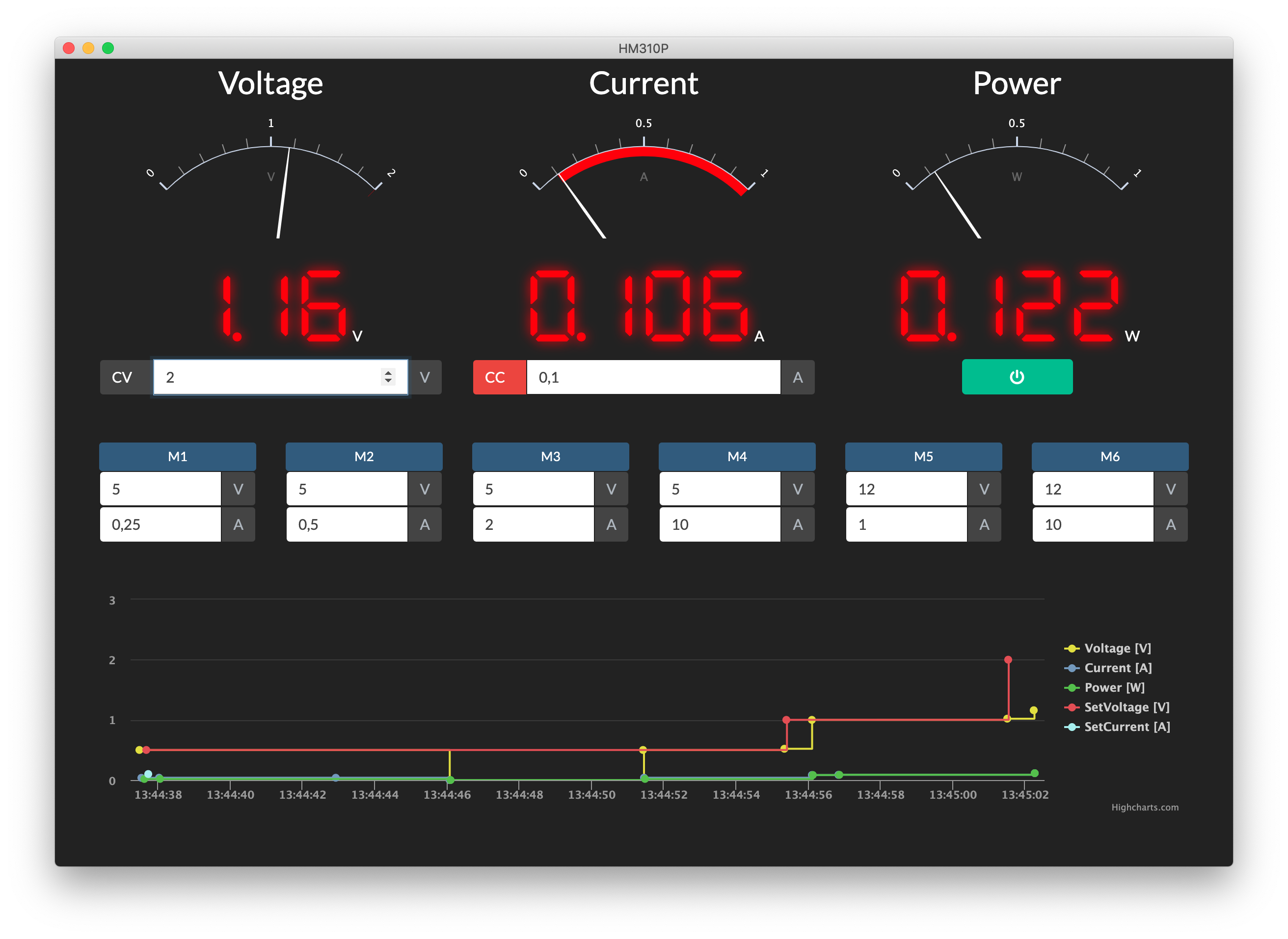
Task: Hide SetVoltage [V] chart series
Action: (x=1126, y=707)
